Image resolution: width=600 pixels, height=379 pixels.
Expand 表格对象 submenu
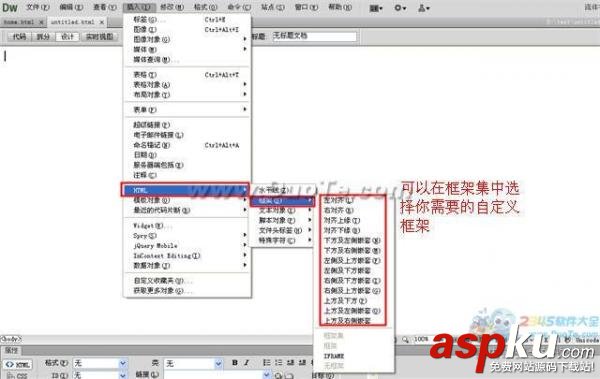[x=187, y=84]
